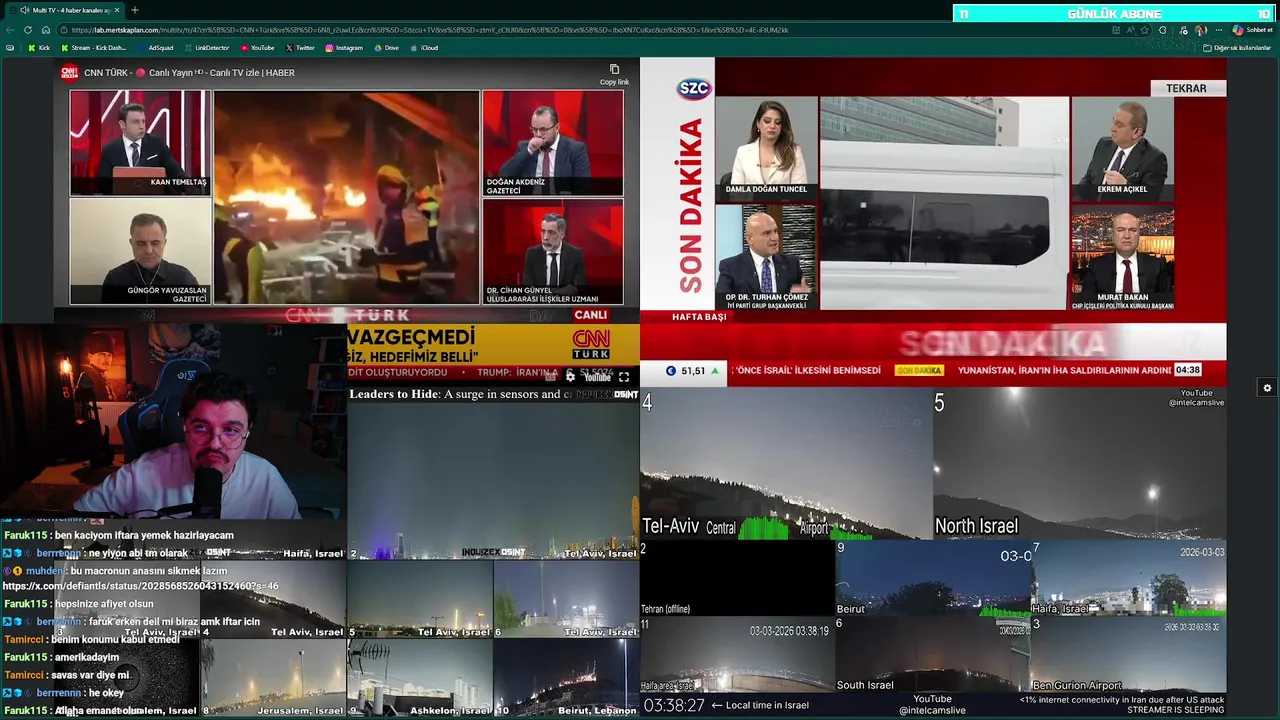Click Tel-Aviv Central Airport camera feed
Screen dimensions: 1280x720
(x=786, y=463)
